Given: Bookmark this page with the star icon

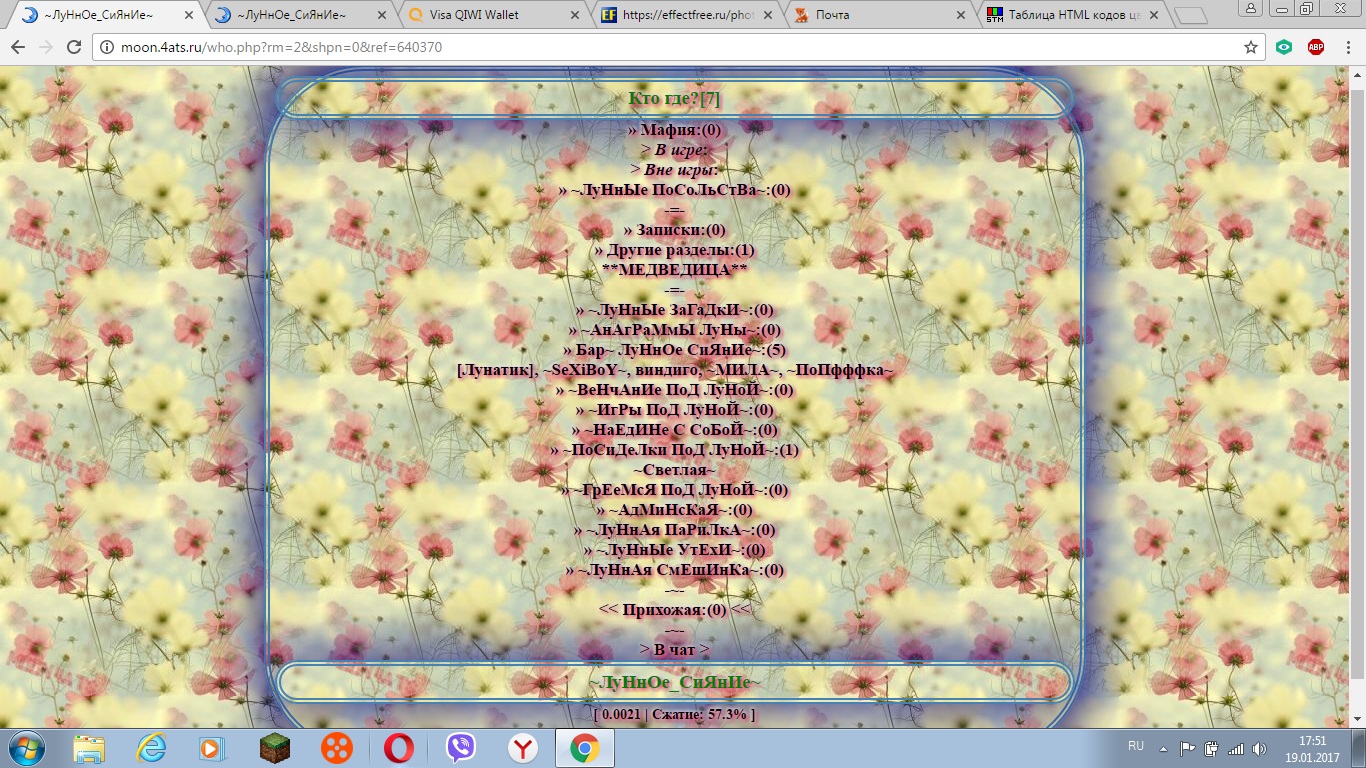Looking at the screenshot, I should pyautogui.click(x=1250, y=47).
